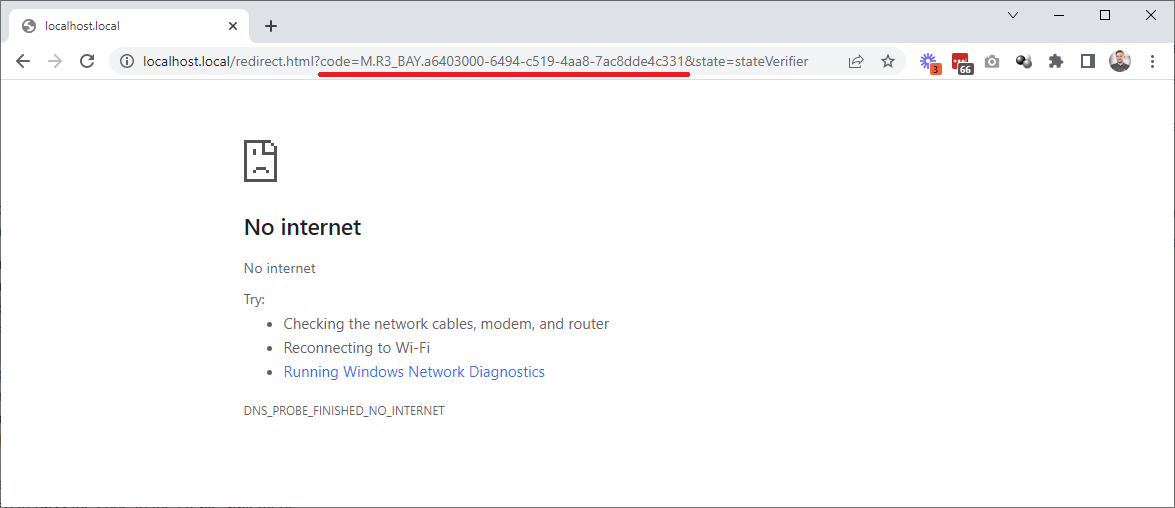Open the red extension with badge 66

pos(961,62)
